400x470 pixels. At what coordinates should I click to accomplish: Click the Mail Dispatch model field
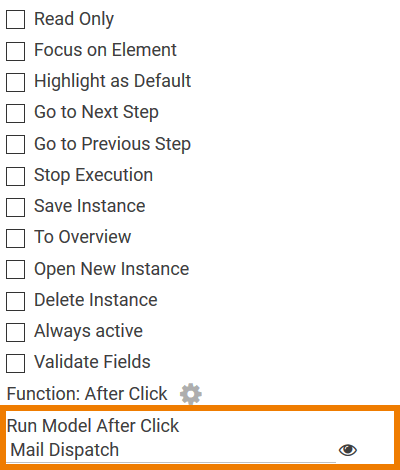(171, 450)
